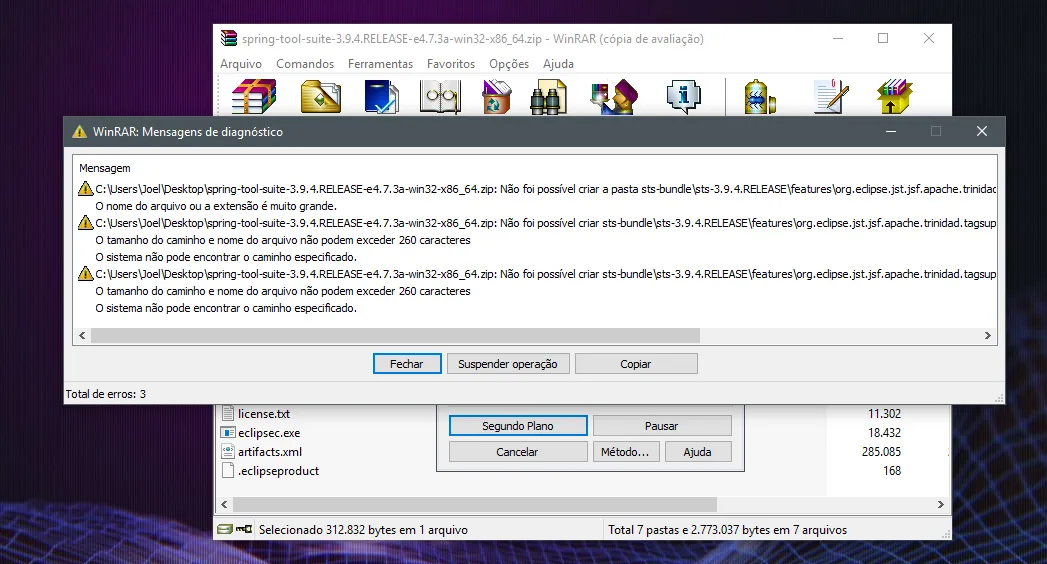
Task: Click the SFX toolbar icon
Action: [x=894, y=97]
